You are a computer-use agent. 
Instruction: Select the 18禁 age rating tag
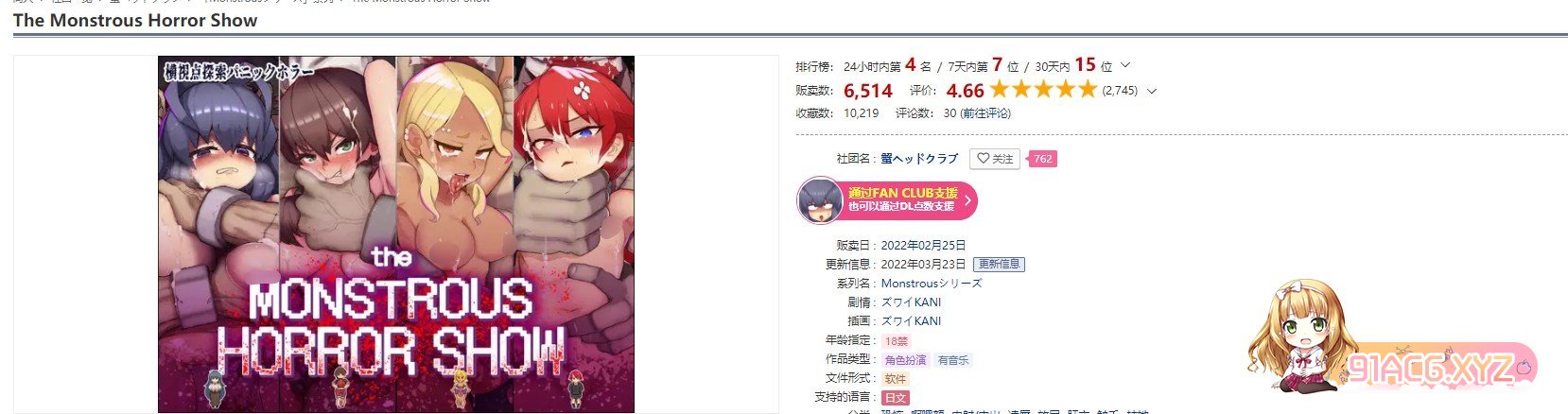896,340
